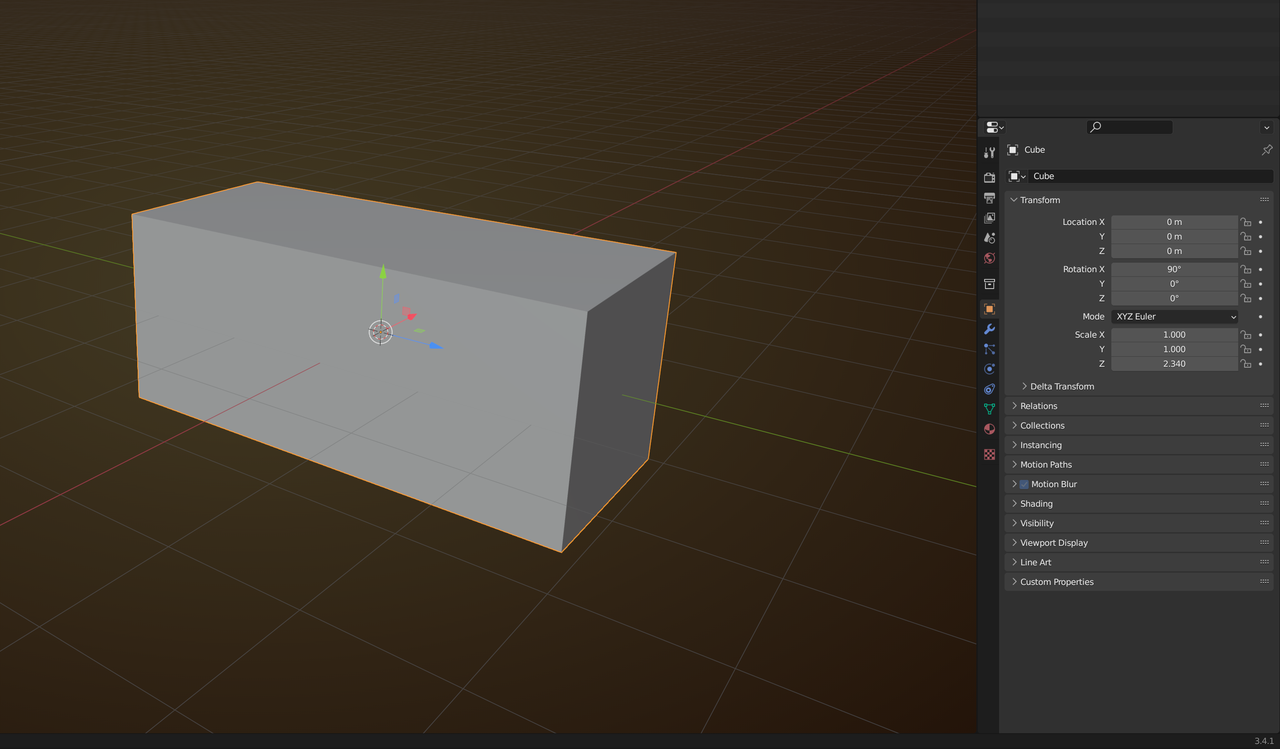This screenshot has height=749, width=1280.
Task: Lock the Rotation X value
Action: pos(1246,269)
